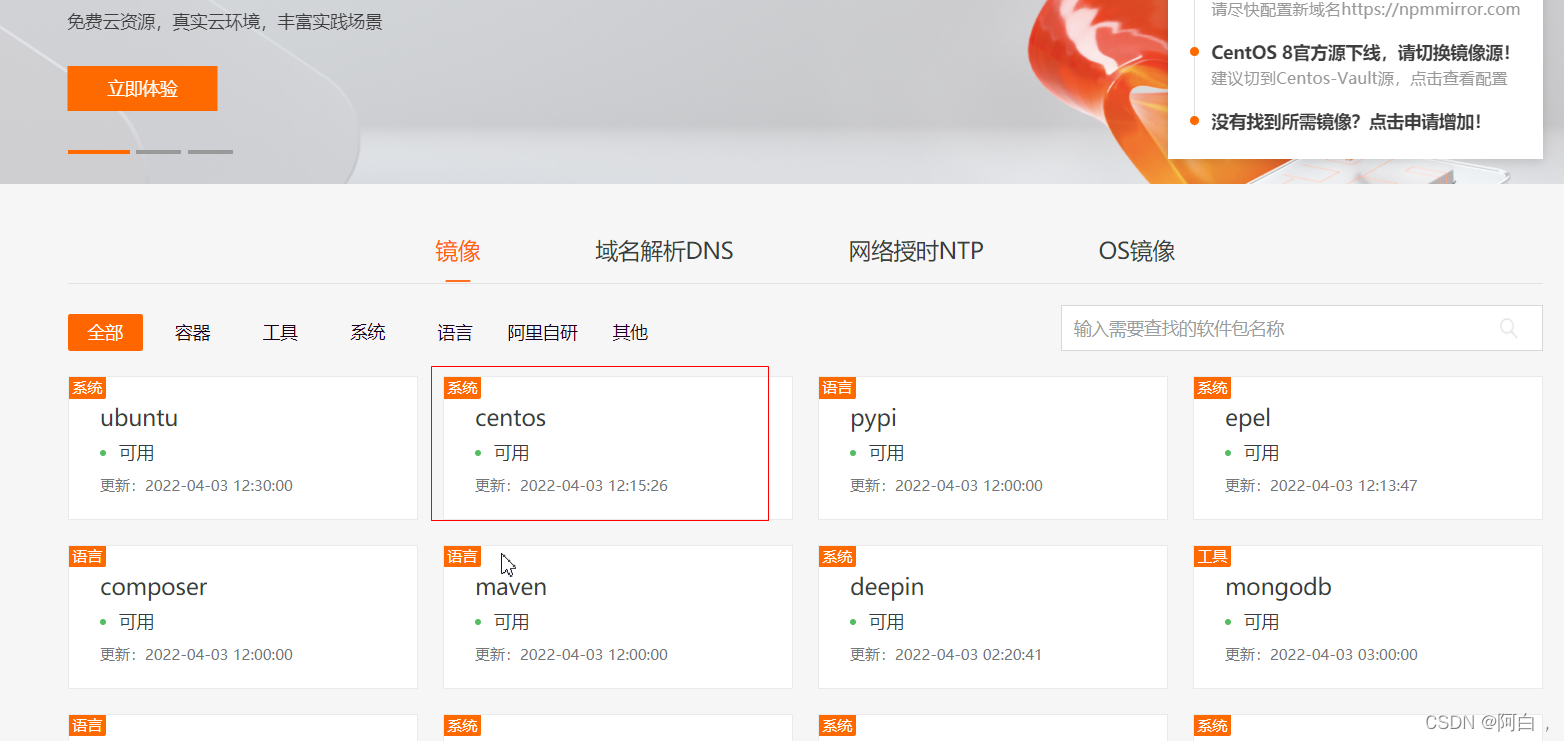Image resolution: width=1564 pixels, height=741 pixels.
Task: Open the deepin mirror card
Action: coord(993,617)
